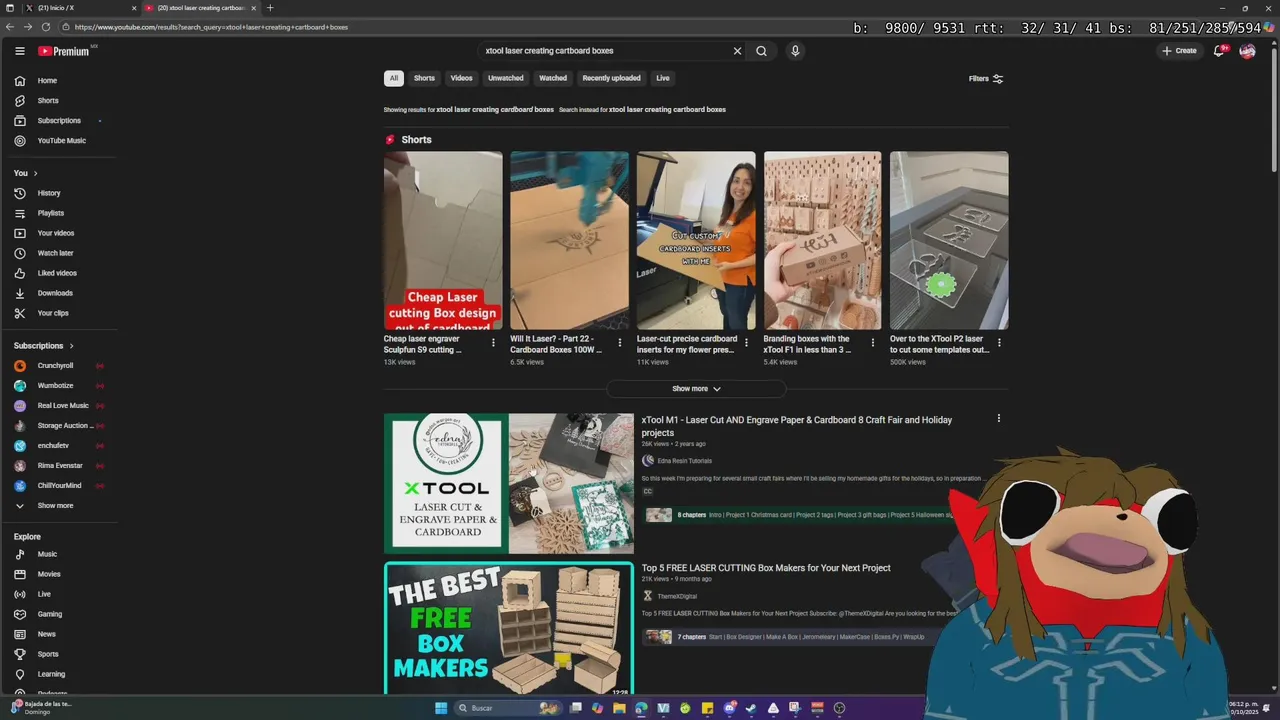Select the Live filter chip

click(663, 78)
